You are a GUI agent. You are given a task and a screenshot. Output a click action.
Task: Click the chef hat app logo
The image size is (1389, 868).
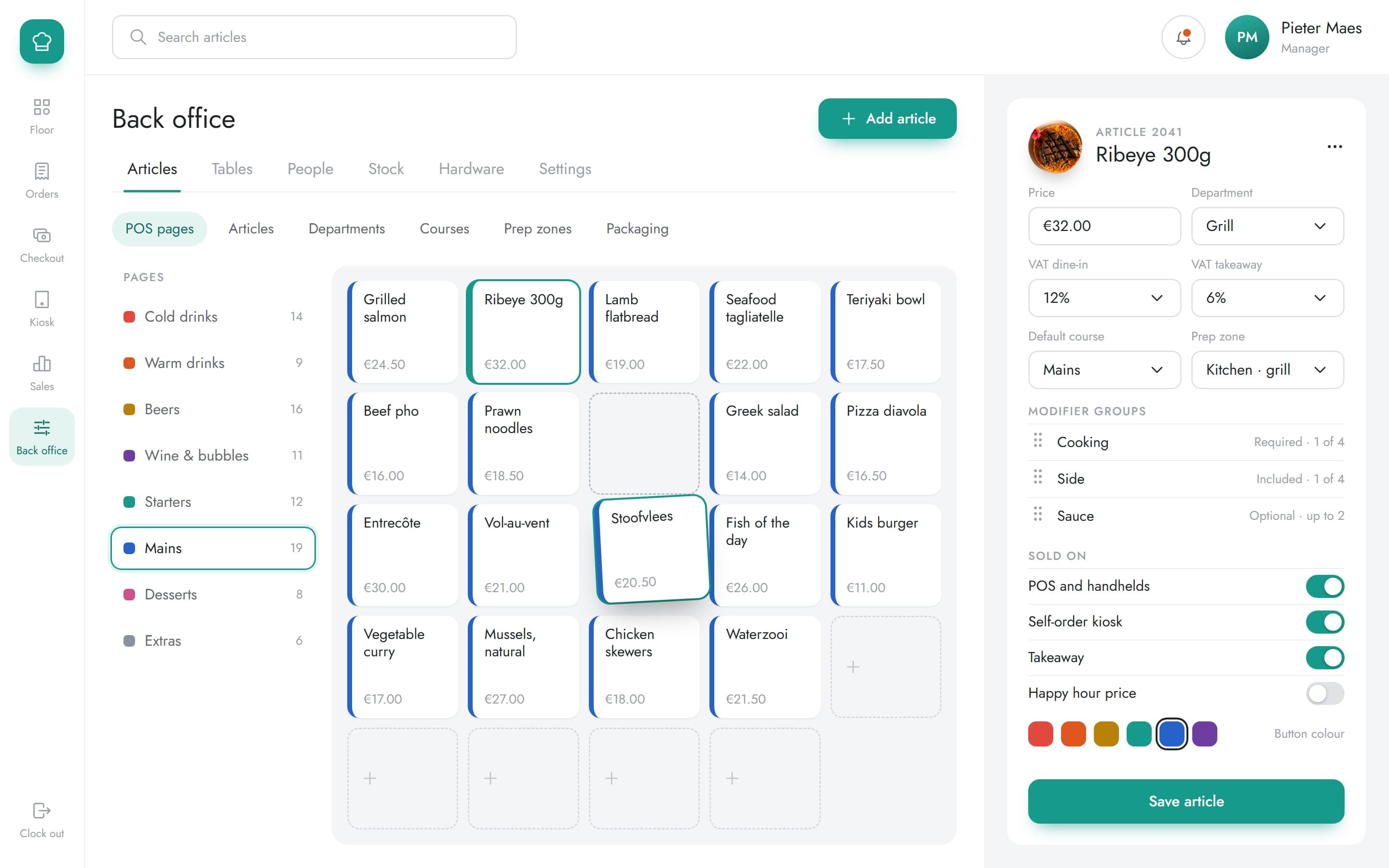[x=42, y=41]
